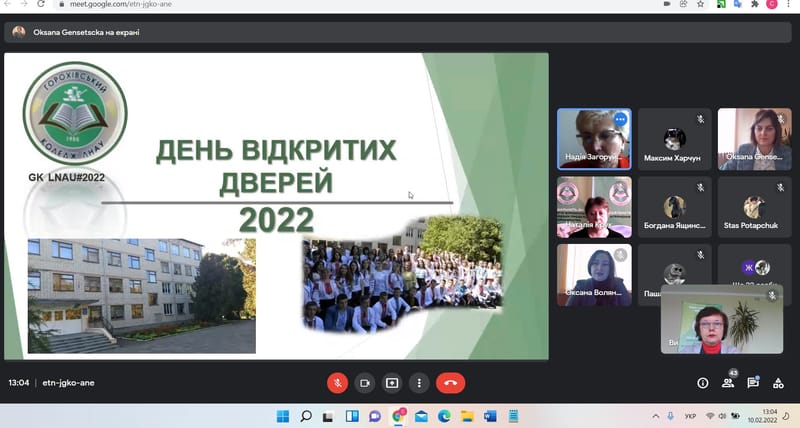Viewport: 800px width, 428px height.
Task: Unmute the microphone button
Action: 337,383
